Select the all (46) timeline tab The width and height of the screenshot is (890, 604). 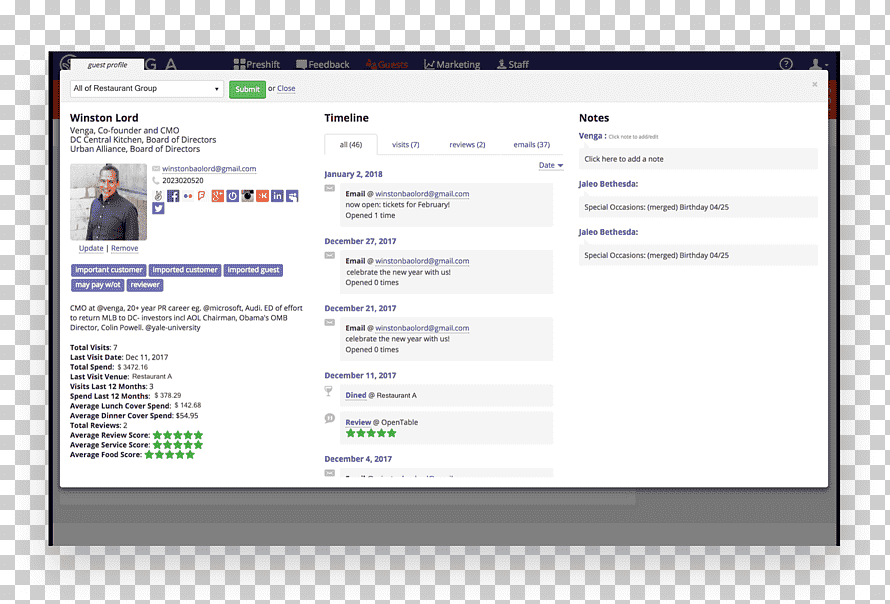click(x=351, y=145)
